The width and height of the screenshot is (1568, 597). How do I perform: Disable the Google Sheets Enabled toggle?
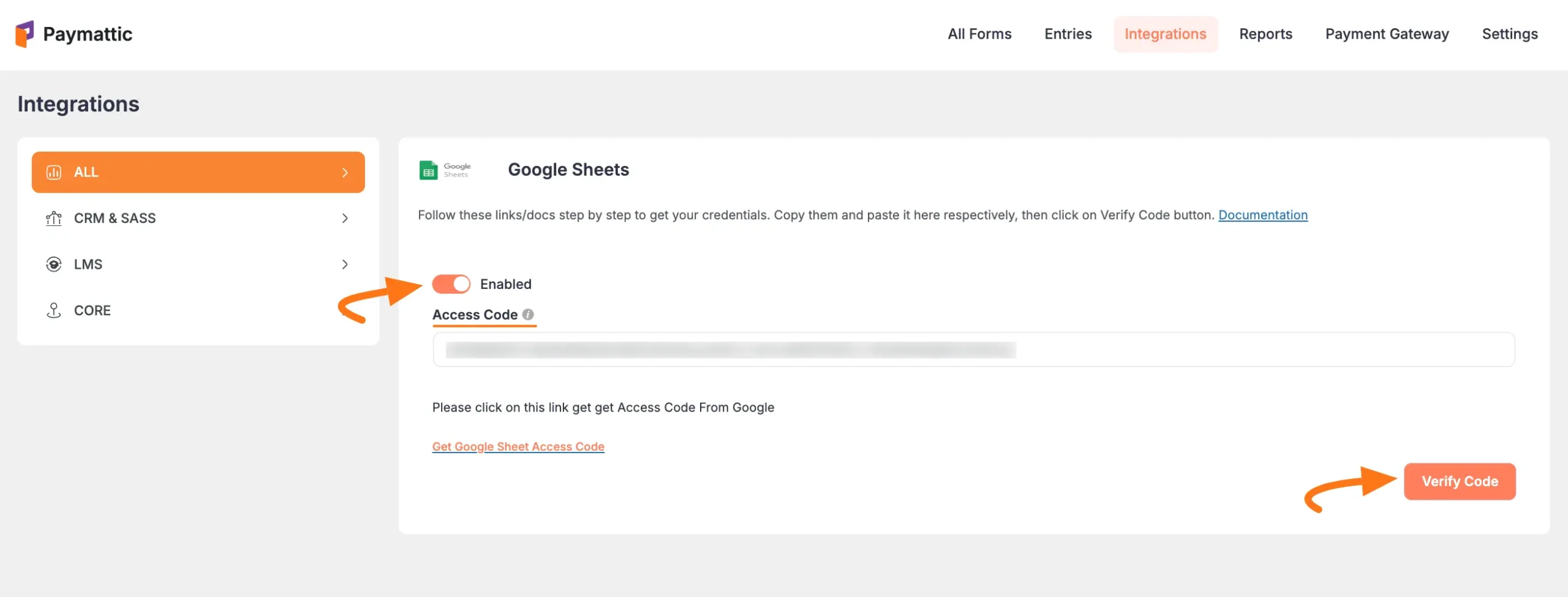click(451, 284)
